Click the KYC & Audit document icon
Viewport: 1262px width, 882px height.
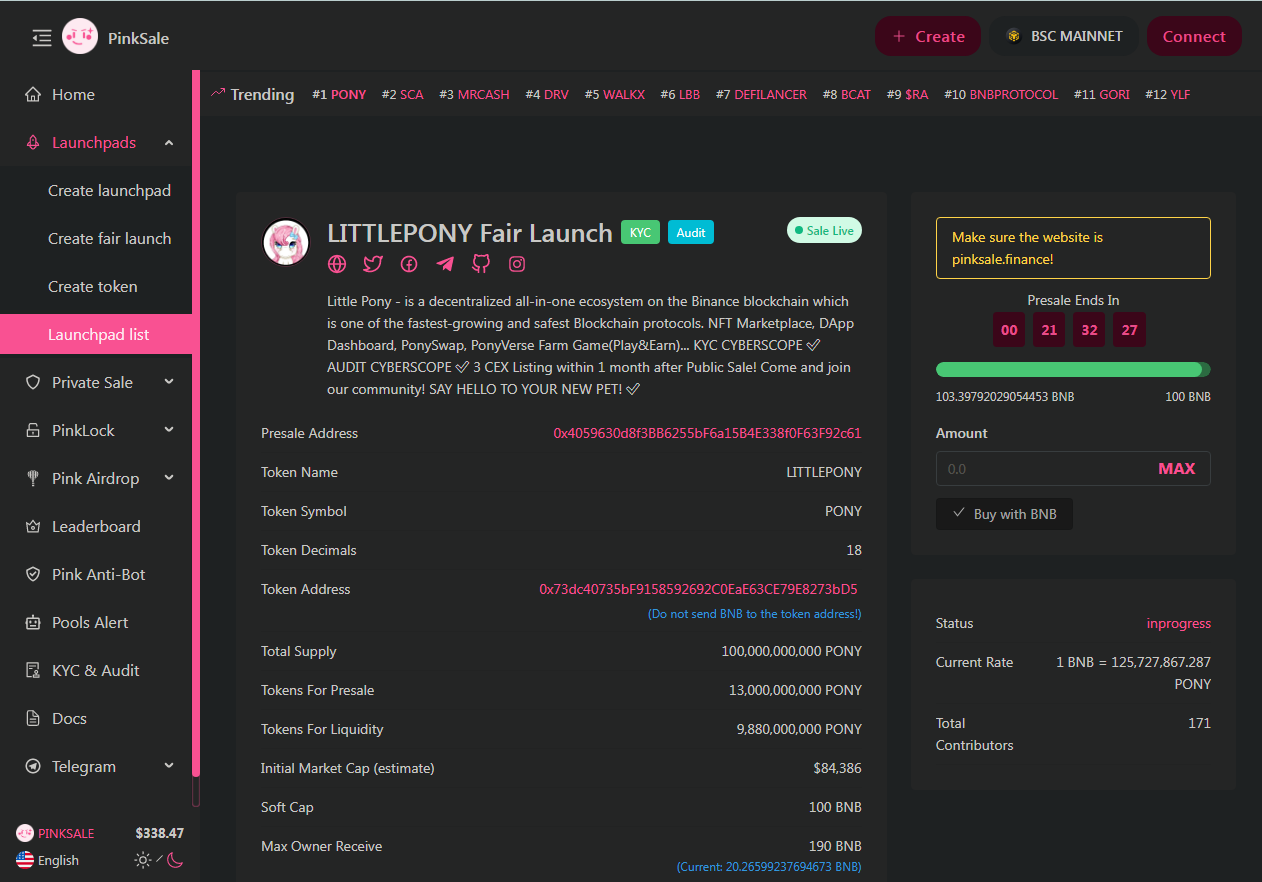coord(33,671)
